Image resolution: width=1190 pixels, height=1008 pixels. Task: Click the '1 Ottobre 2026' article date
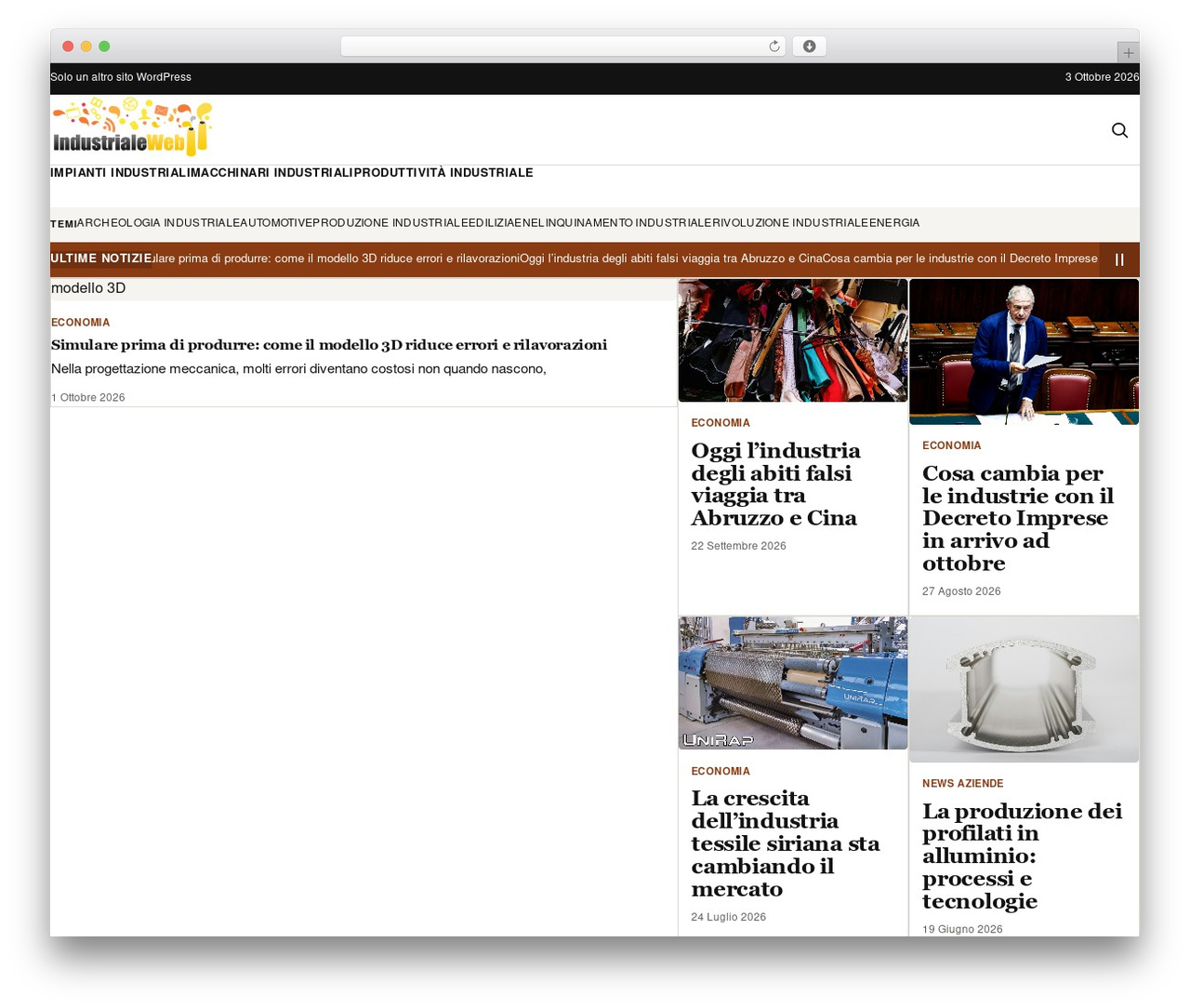tap(88, 398)
